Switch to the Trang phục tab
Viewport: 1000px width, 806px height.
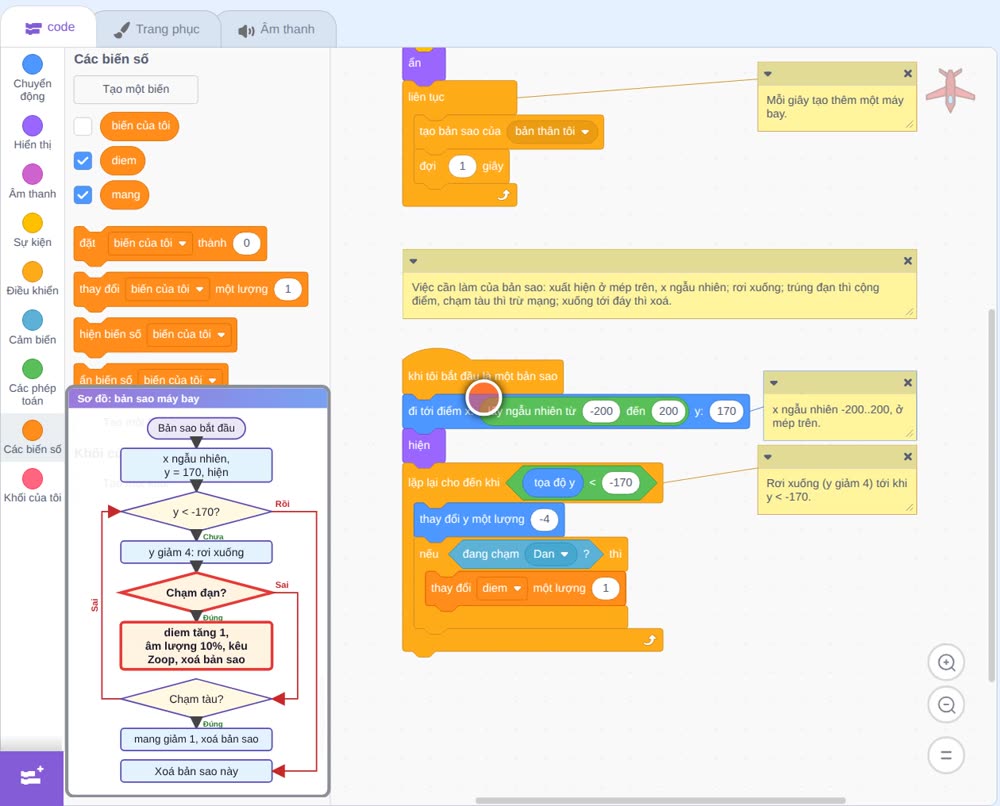pyautogui.click(x=157, y=29)
